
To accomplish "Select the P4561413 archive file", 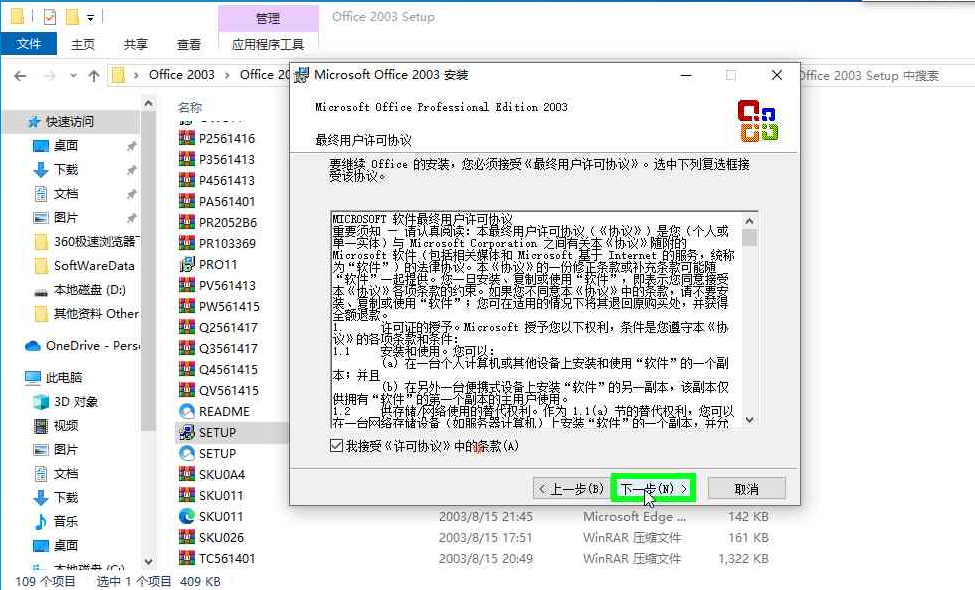I will point(218,180).
